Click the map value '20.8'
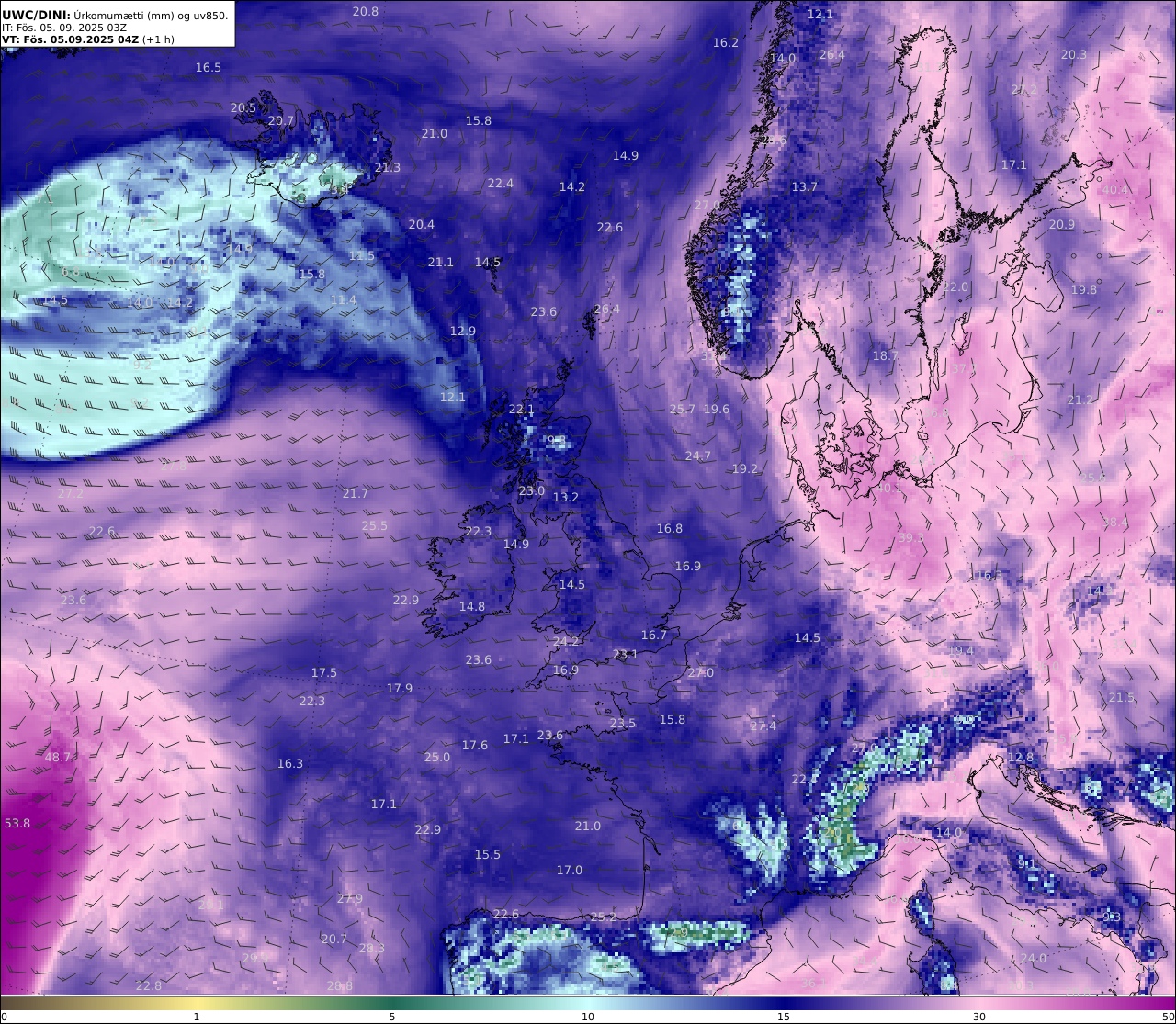This screenshot has width=1176, height=1024. coord(365,11)
